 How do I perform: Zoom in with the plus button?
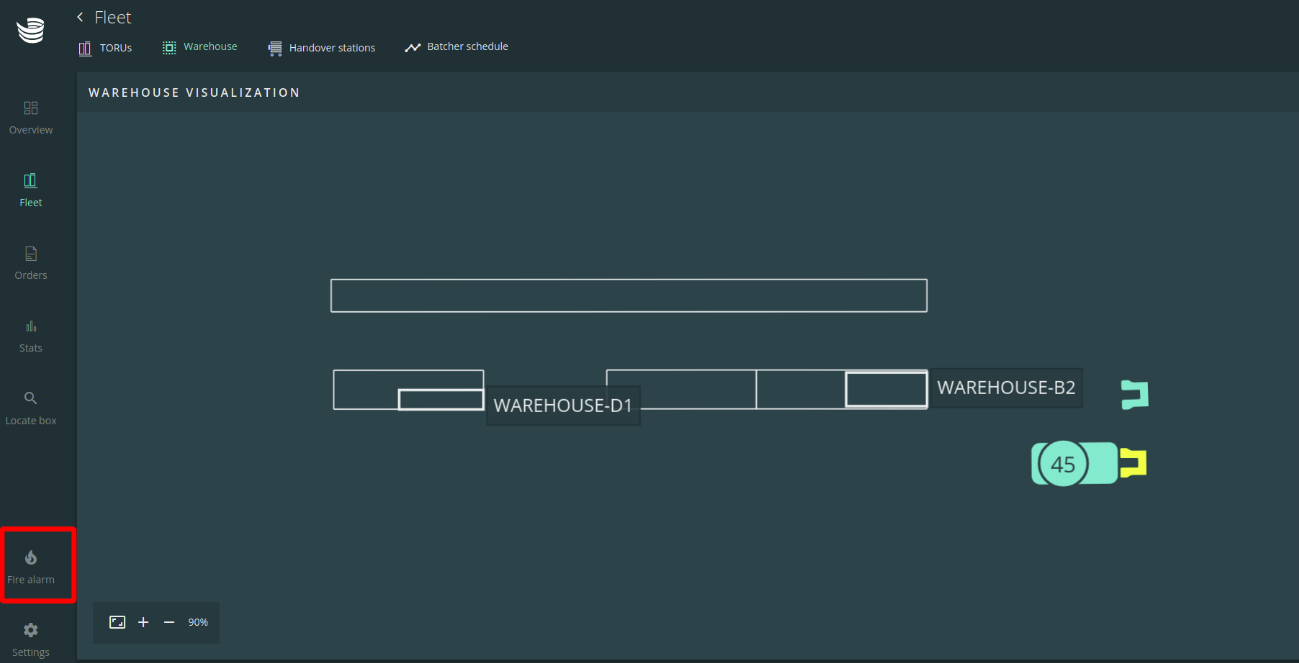click(x=143, y=622)
